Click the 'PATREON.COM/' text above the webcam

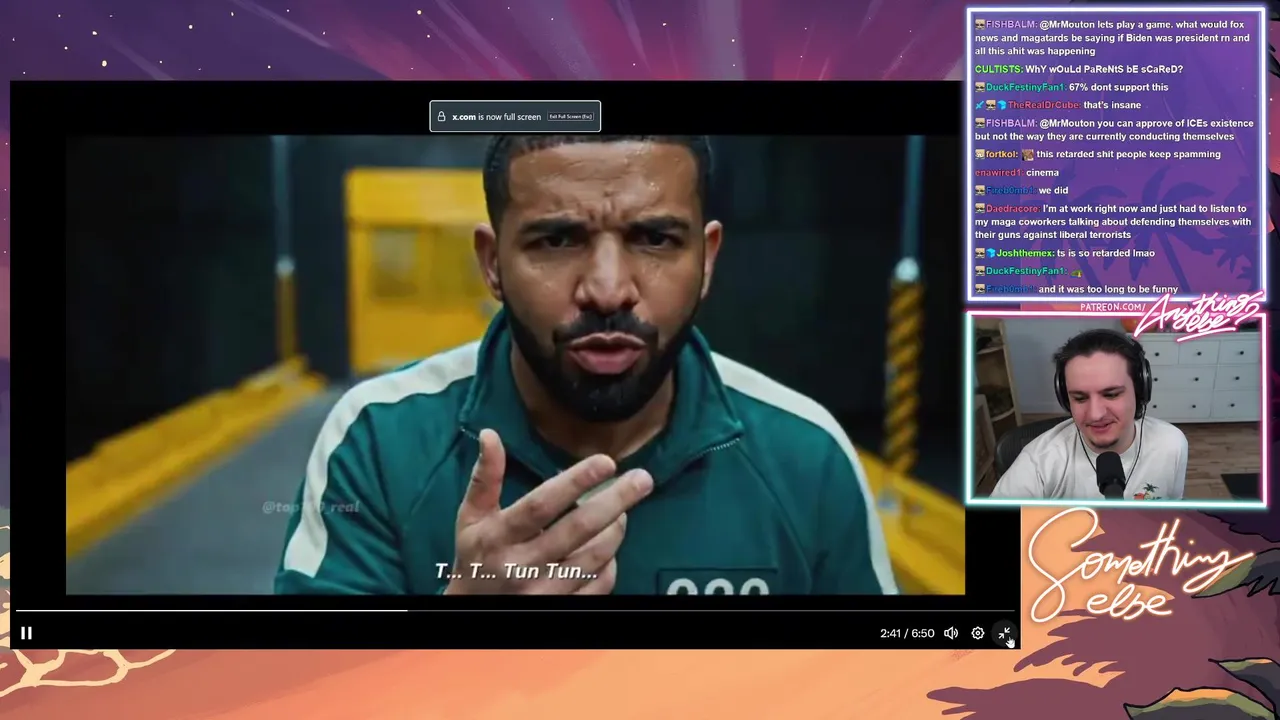(1113, 306)
